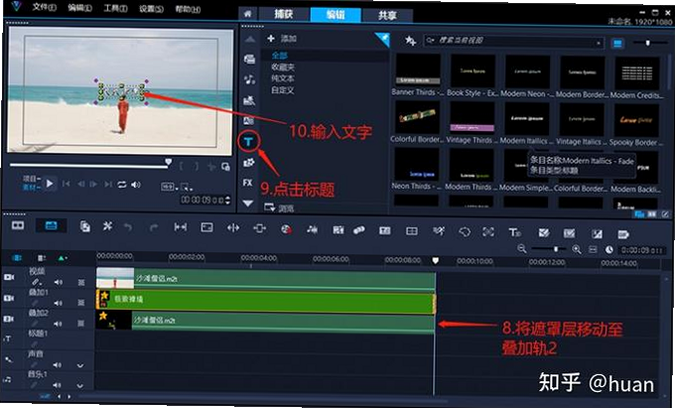
Task: Click the show all visible tracks icon
Action: pos(17,258)
